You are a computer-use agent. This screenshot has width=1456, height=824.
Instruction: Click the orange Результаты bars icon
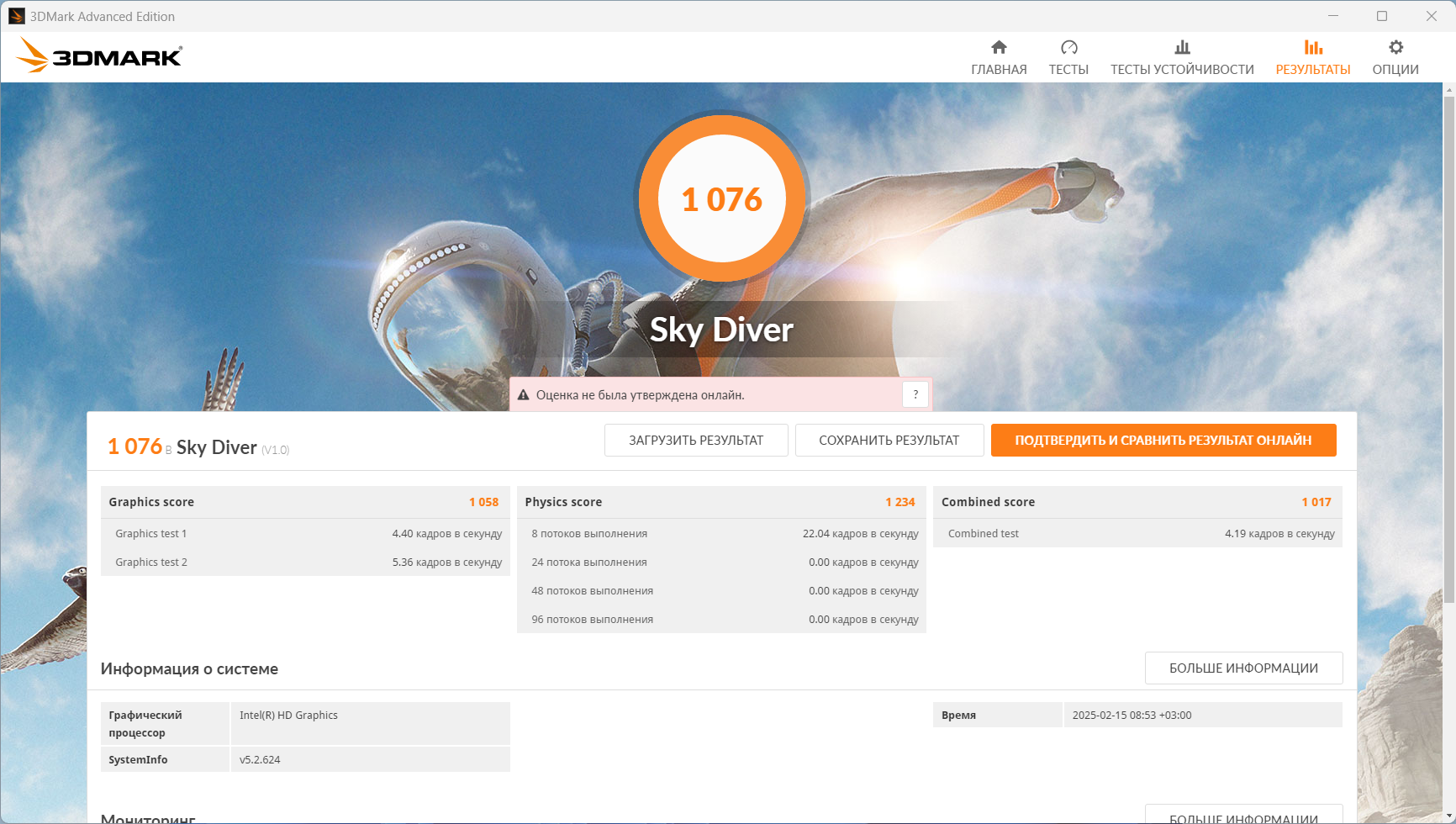click(x=1312, y=47)
